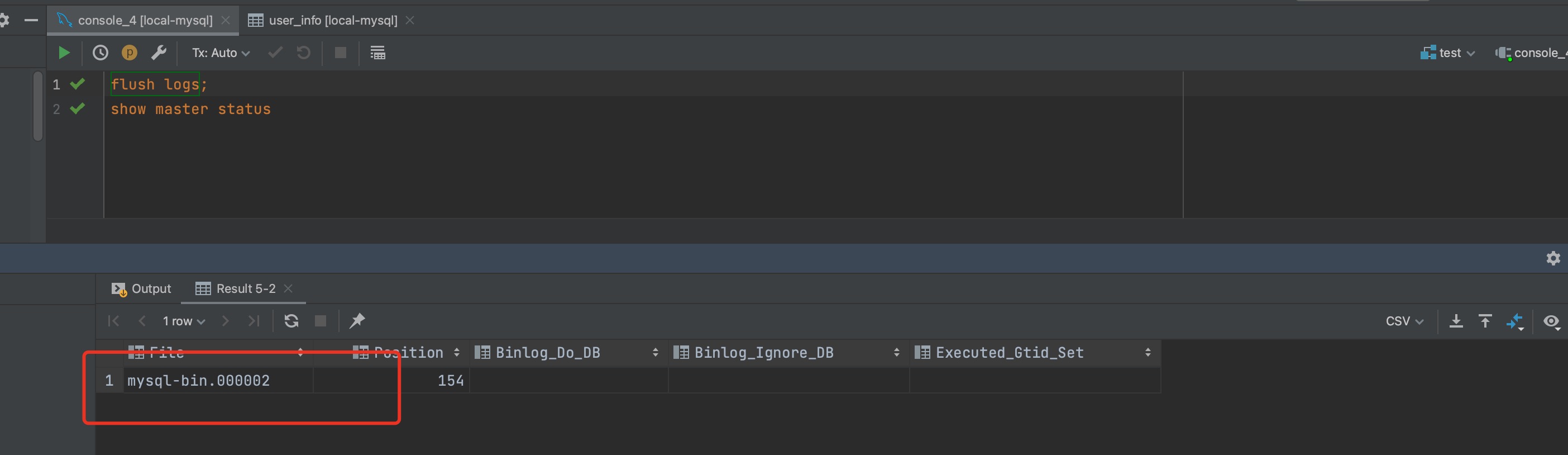Expand the Tx: Auto transaction dropdown

(x=221, y=53)
